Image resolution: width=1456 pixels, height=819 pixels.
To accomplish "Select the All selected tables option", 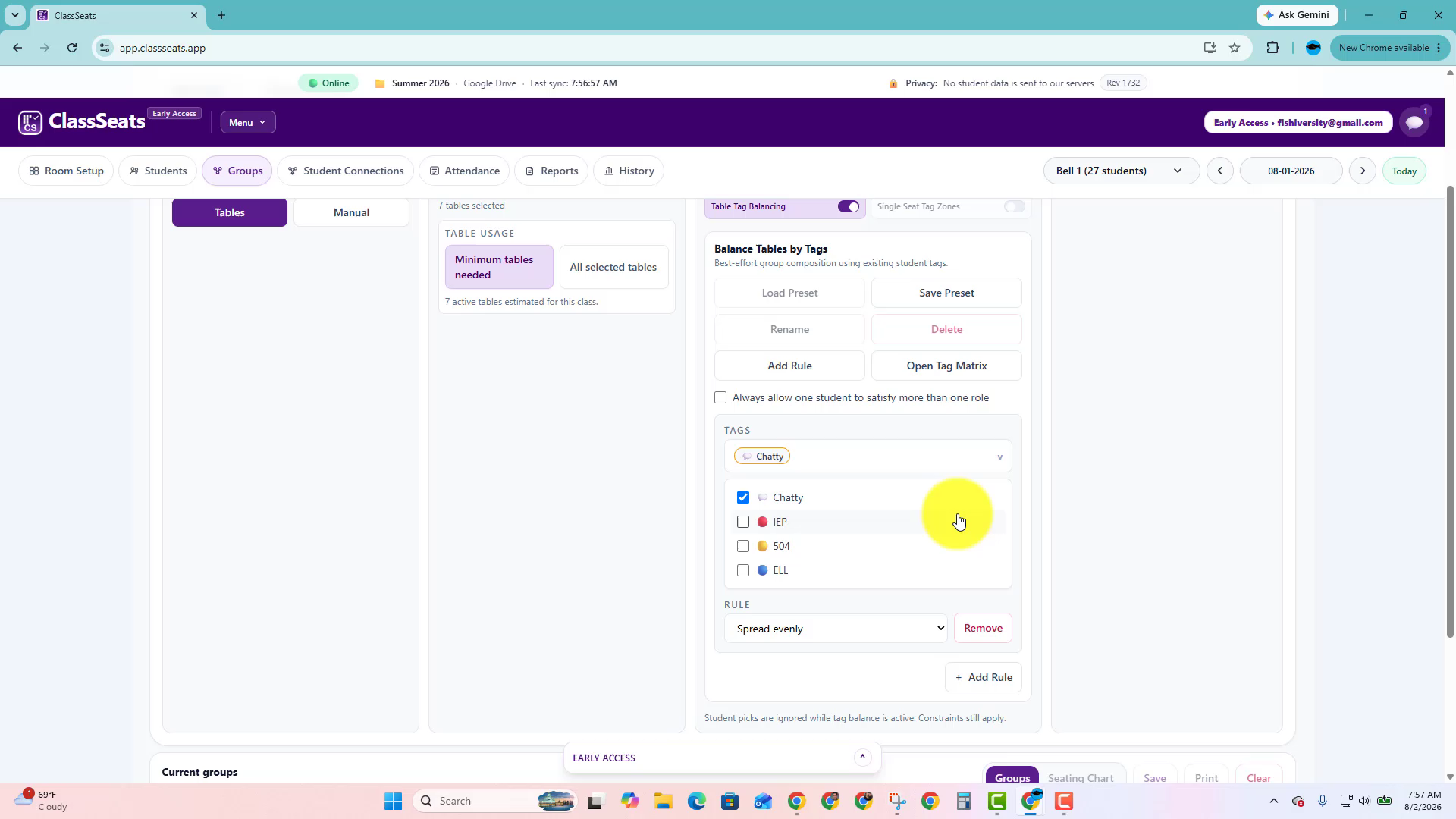I will (x=613, y=267).
